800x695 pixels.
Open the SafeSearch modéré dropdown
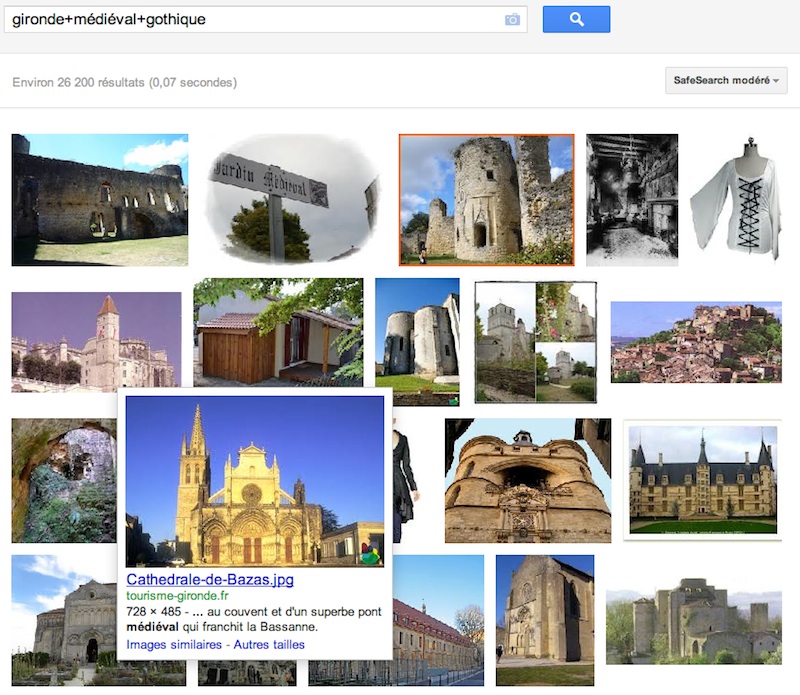point(726,80)
